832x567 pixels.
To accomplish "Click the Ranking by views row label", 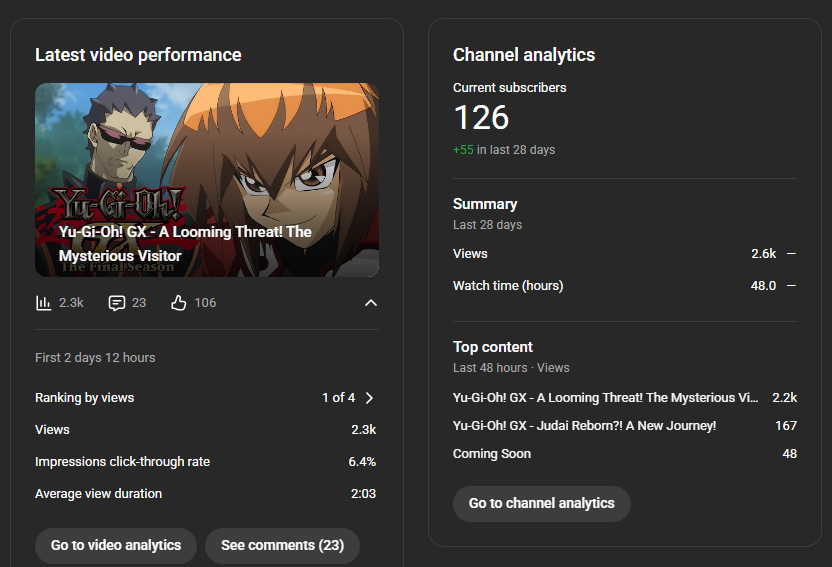I will (x=84, y=398).
